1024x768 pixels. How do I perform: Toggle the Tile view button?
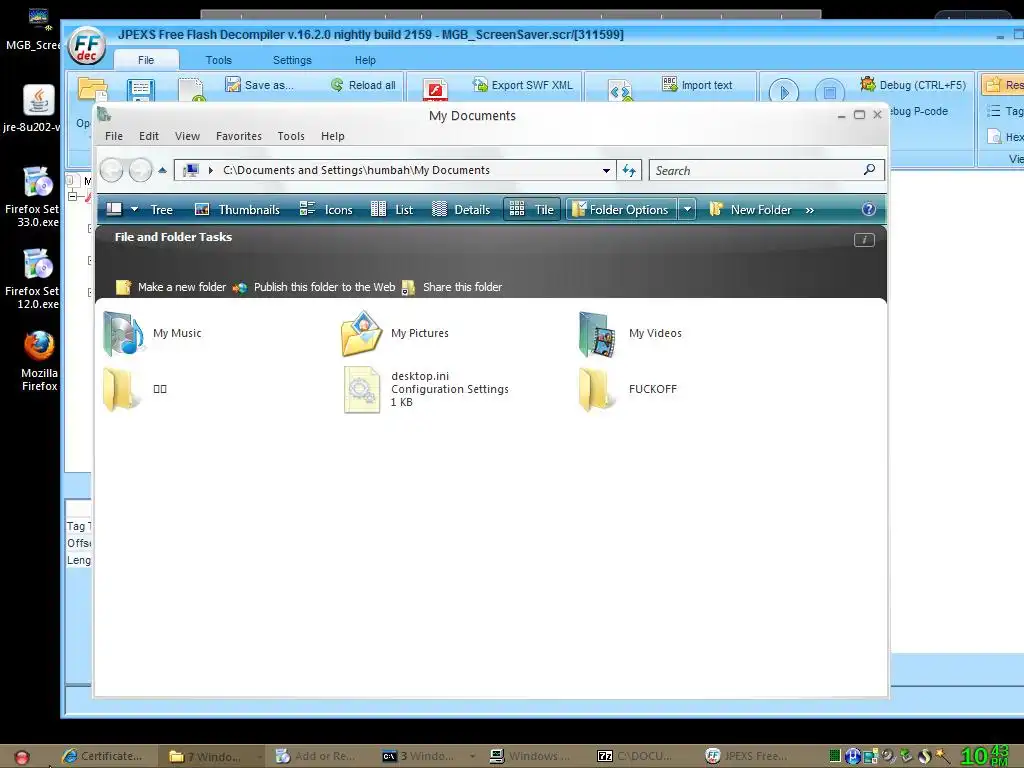(532, 210)
